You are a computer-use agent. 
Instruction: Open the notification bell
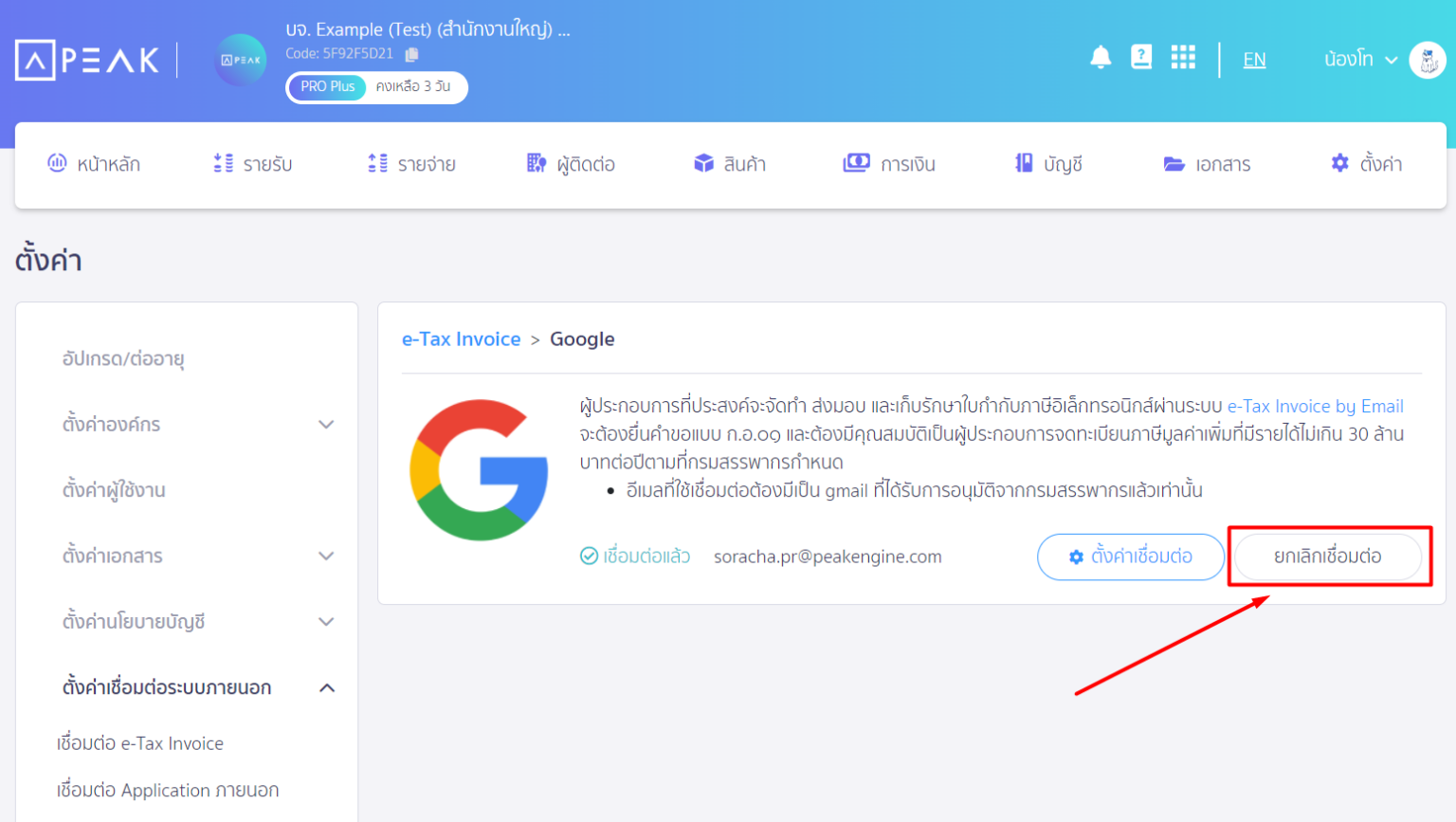point(1101,57)
